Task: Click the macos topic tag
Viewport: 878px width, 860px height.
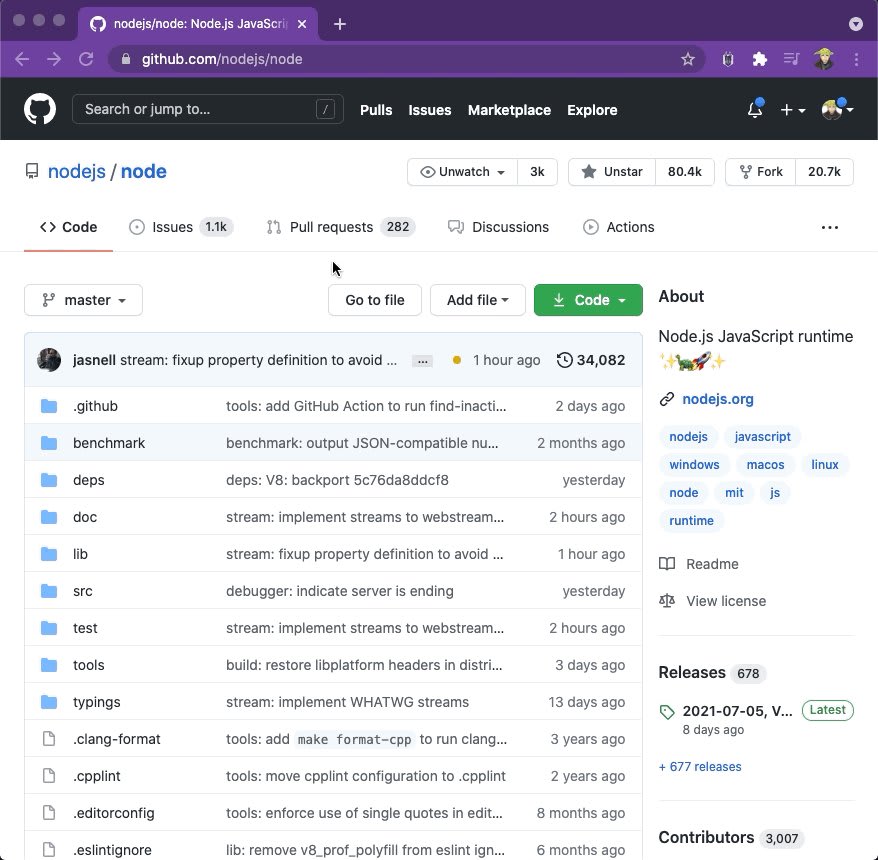Action: 765,465
